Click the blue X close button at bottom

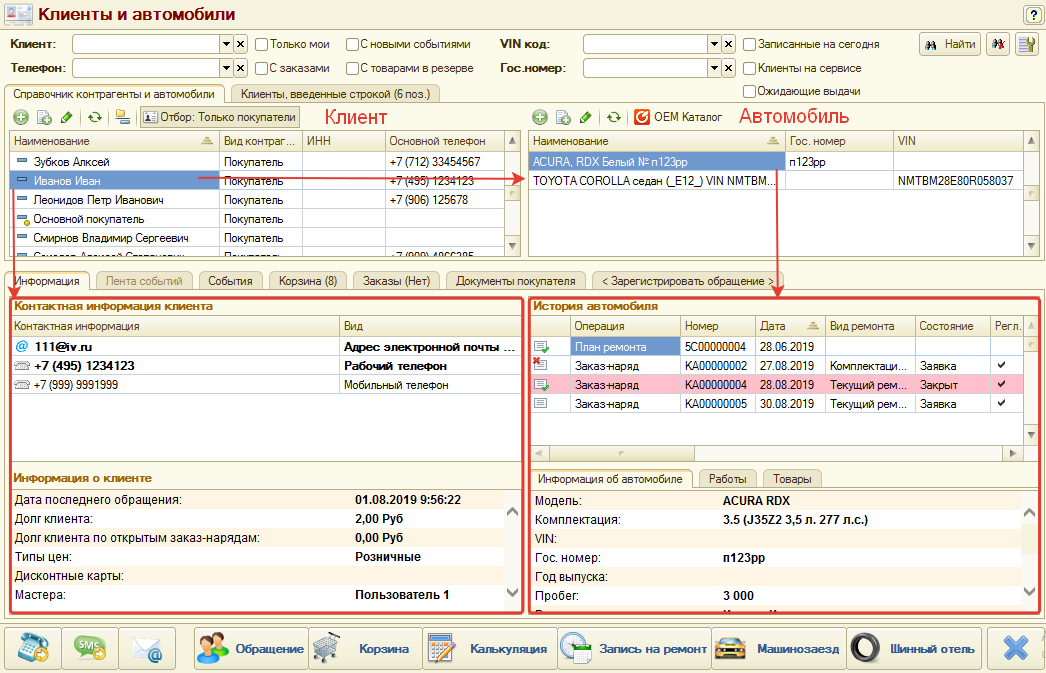point(1015,648)
